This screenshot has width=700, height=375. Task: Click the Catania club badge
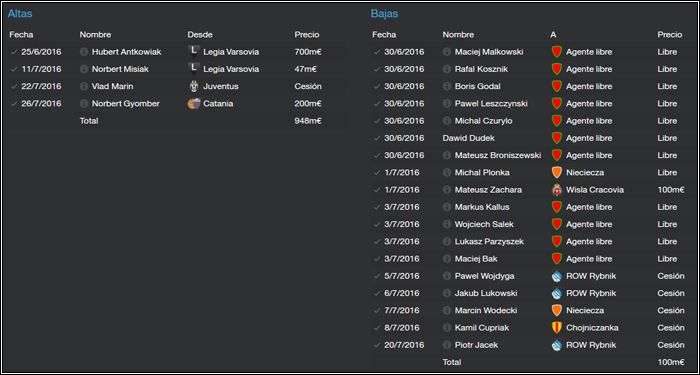194,104
